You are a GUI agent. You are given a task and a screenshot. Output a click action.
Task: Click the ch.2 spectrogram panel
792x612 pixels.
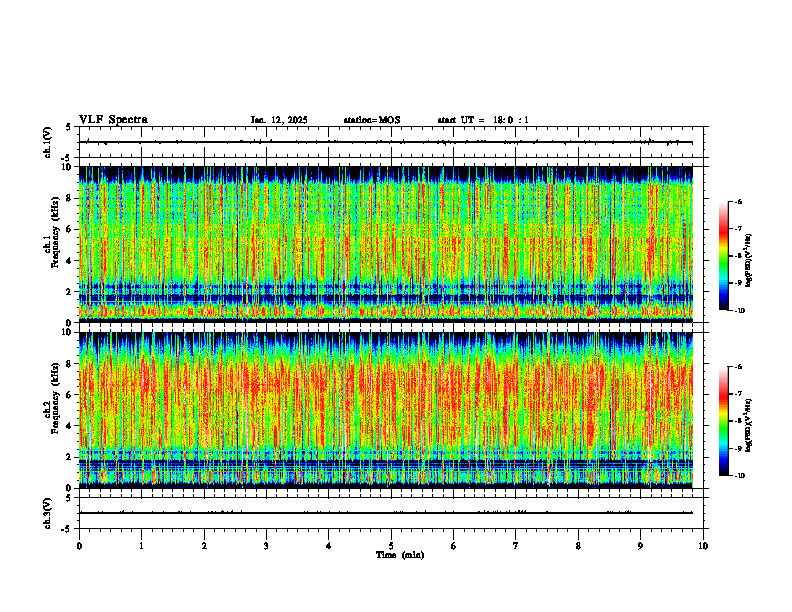pyautogui.click(x=385, y=410)
